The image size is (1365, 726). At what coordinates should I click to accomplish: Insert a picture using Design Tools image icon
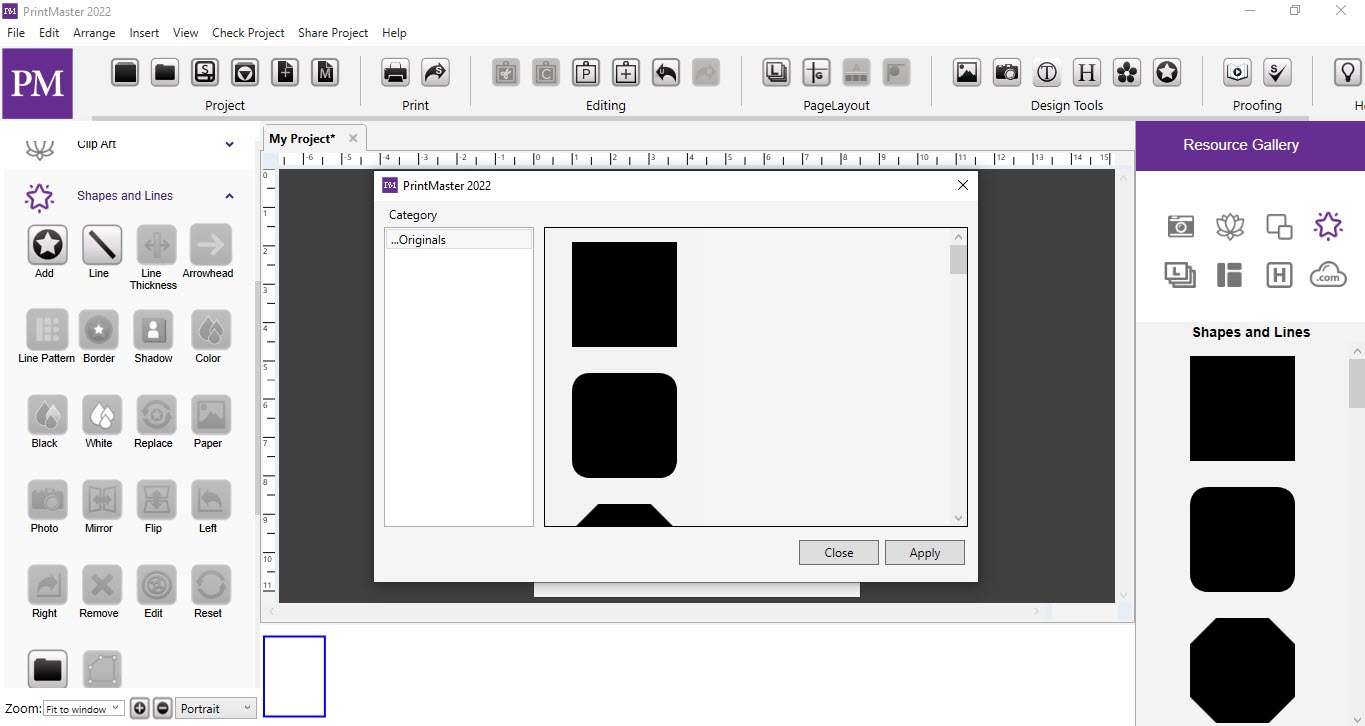pyautogui.click(x=967, y=72)
